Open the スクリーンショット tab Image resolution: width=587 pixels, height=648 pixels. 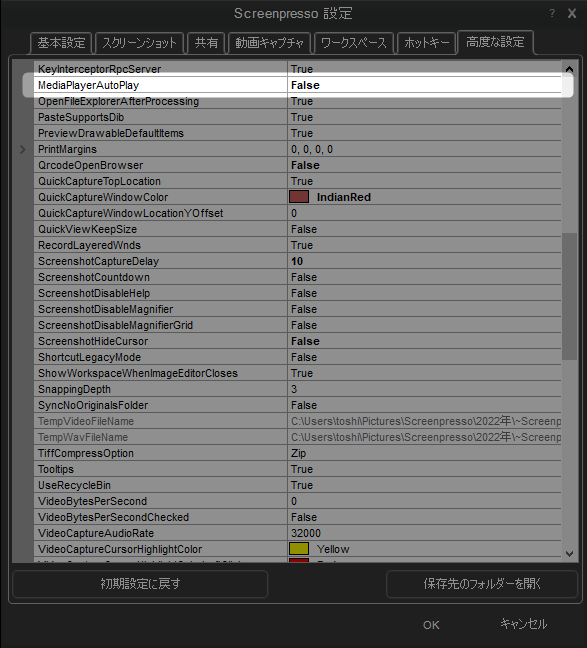pos(139,43)
